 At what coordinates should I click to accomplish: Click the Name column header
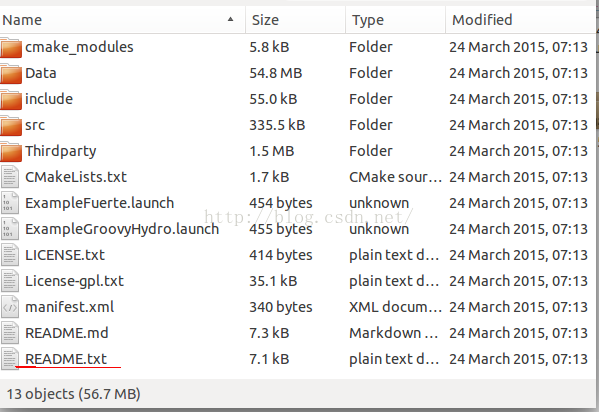[x=122, y=20]
